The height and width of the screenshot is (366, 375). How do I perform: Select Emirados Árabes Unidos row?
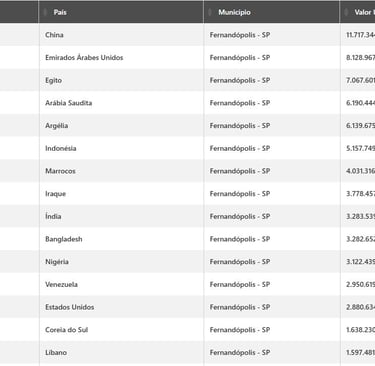click(187, 57)
